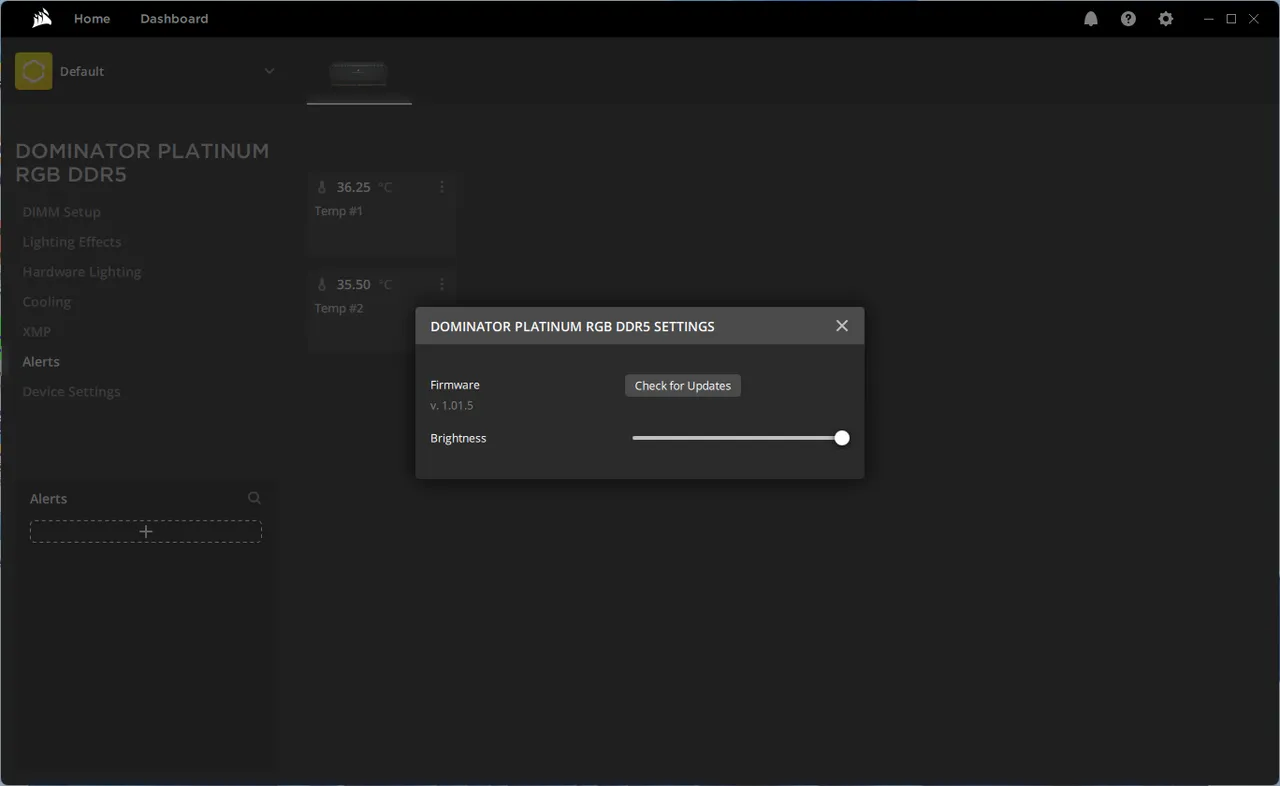Viewport: 1280px width, 786px height.
Task: Open the help question mark icon
Action: 1128,19
